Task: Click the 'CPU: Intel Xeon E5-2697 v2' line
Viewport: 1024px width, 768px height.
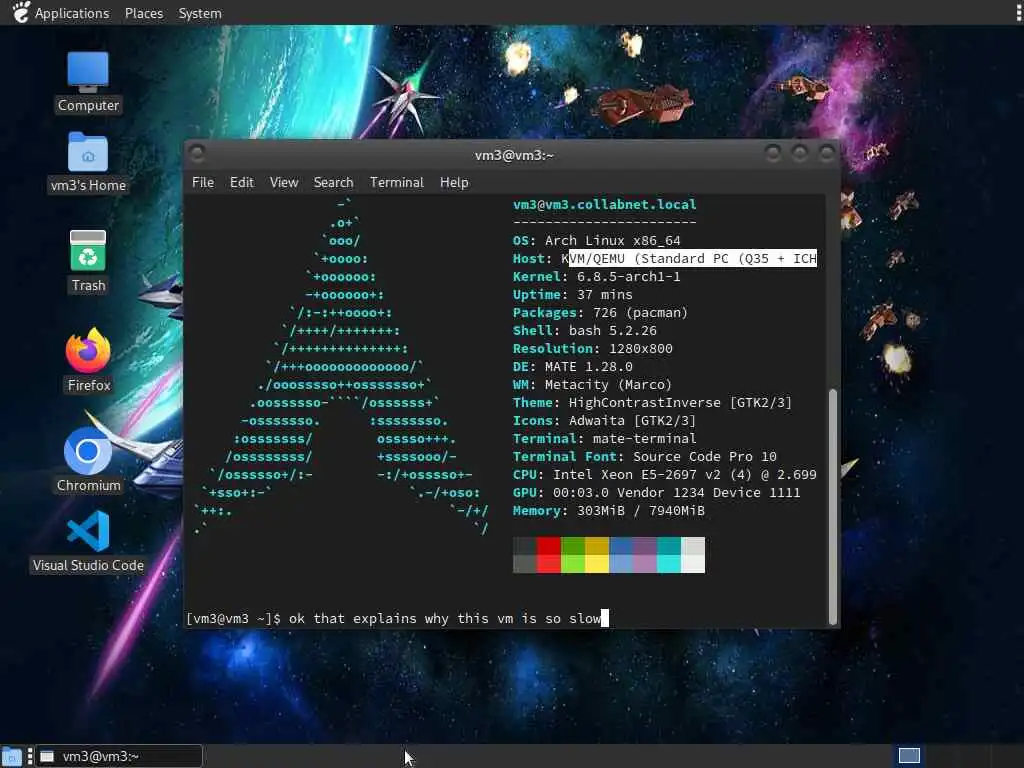Action: [664, 474]
